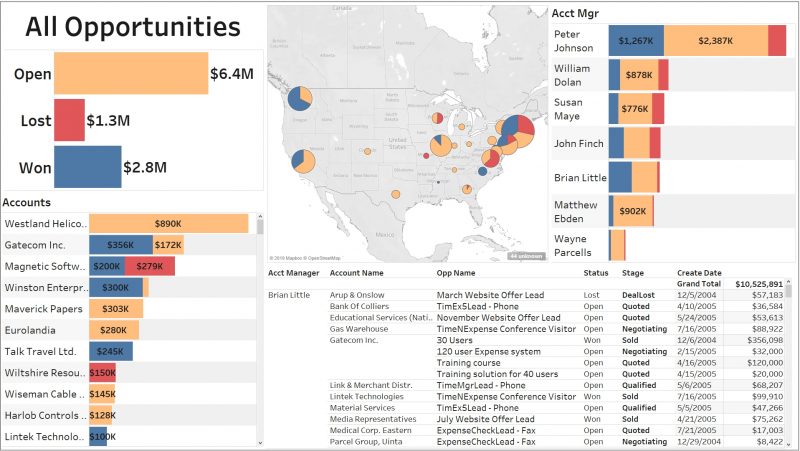Click Westland Helico.. $890K account bar
The image size is (800, 451).
pos(169,223)
